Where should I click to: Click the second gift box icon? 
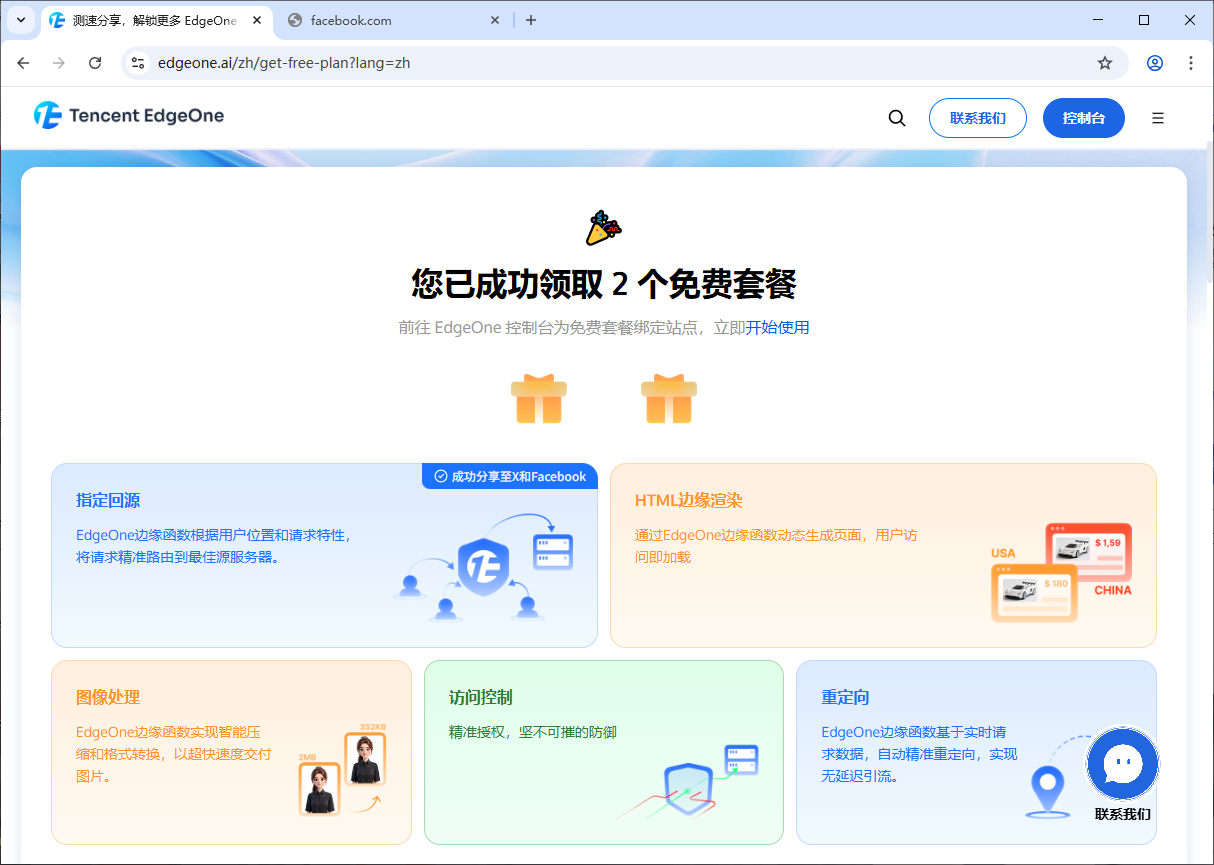pyautogui.click(x=669, y=399)
